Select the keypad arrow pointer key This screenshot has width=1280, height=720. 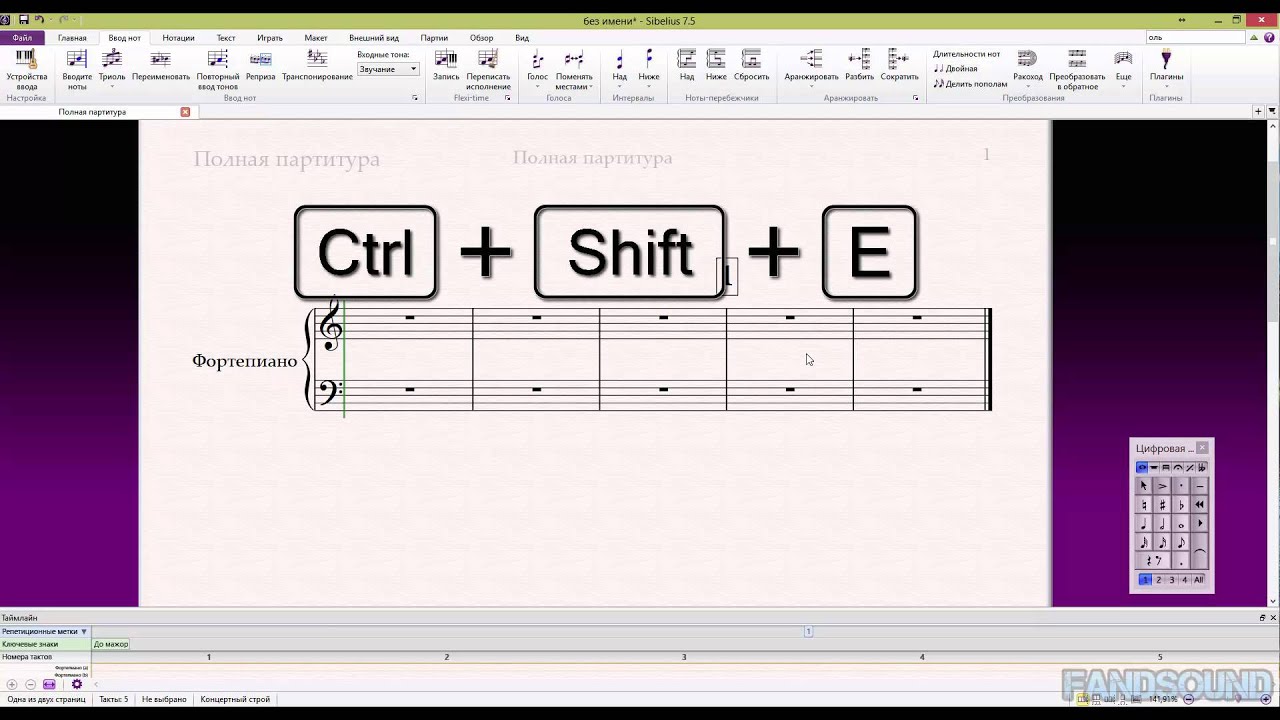(x=1143, y=486)
